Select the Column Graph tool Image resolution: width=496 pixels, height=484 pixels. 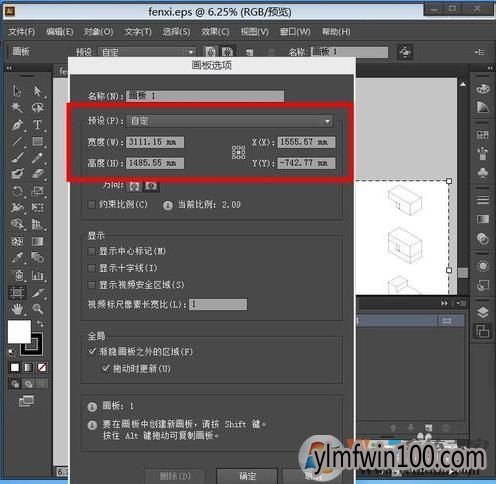(x=37, y=275)
